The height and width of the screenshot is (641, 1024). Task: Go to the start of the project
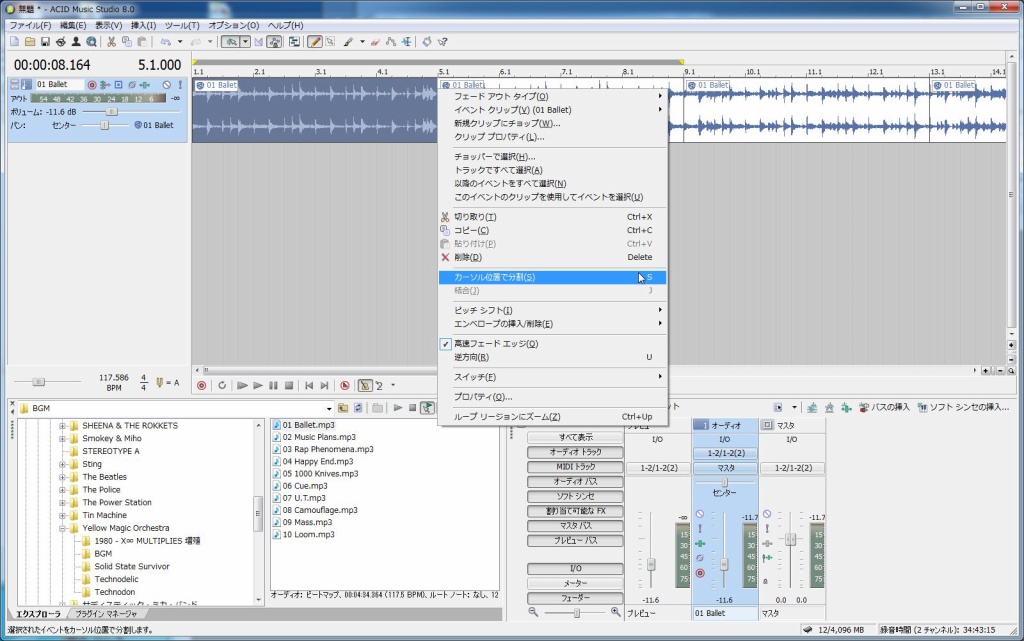pos(309,386)
